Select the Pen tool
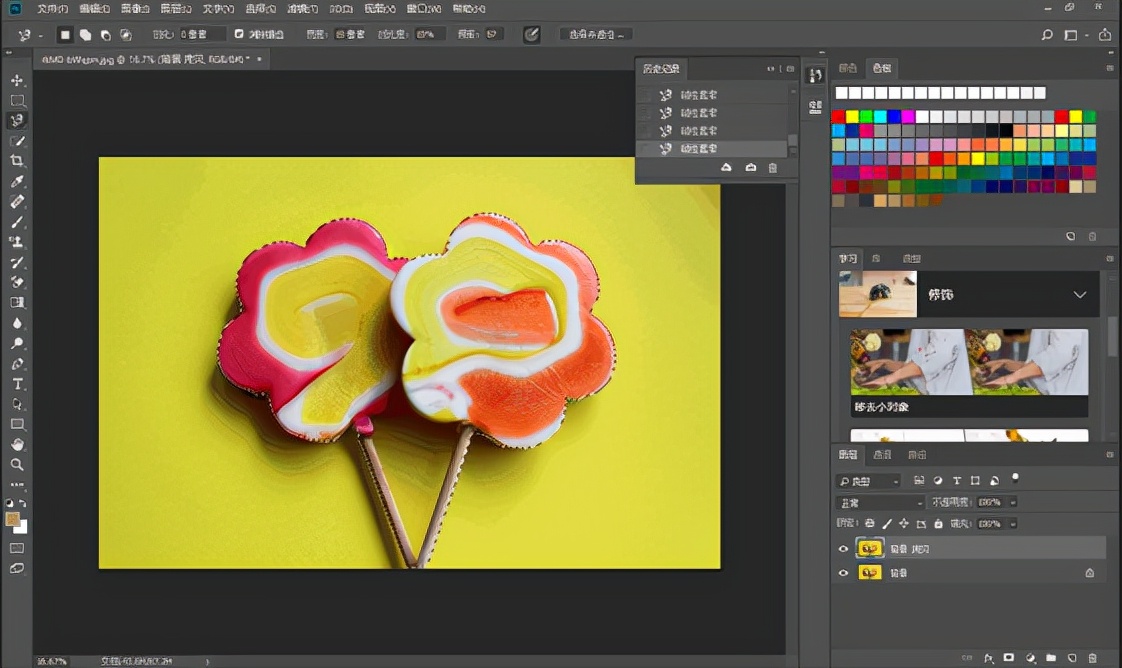Viewport: 1122px width, 668px height. tap(17, 364)
